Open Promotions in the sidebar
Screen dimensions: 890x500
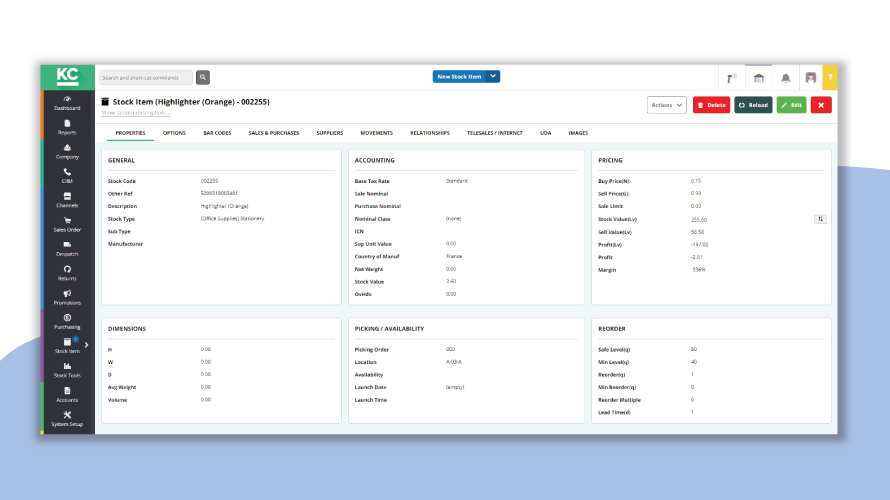[x=67, y=298]
